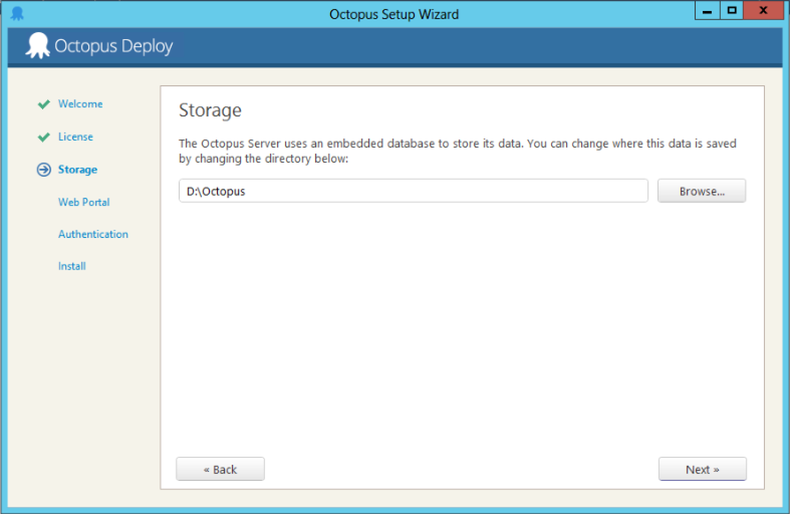Go to the Welcome step

80,104
